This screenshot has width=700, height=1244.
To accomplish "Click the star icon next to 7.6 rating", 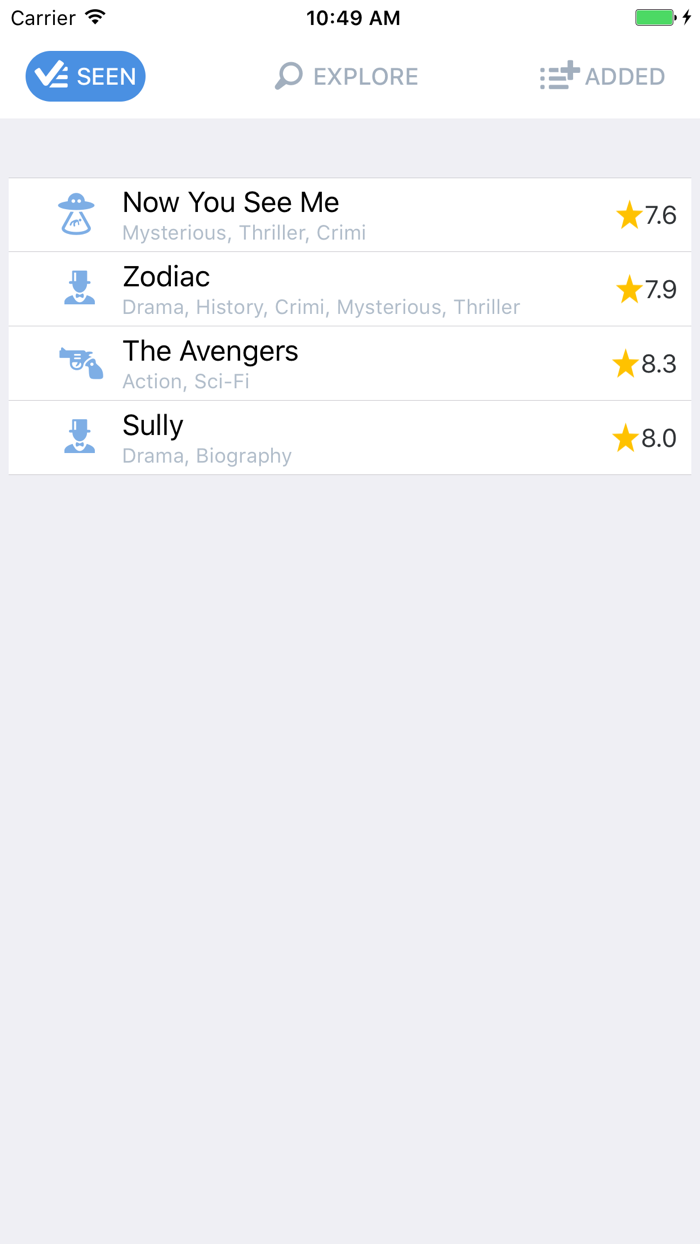I will tap(629, 214).
